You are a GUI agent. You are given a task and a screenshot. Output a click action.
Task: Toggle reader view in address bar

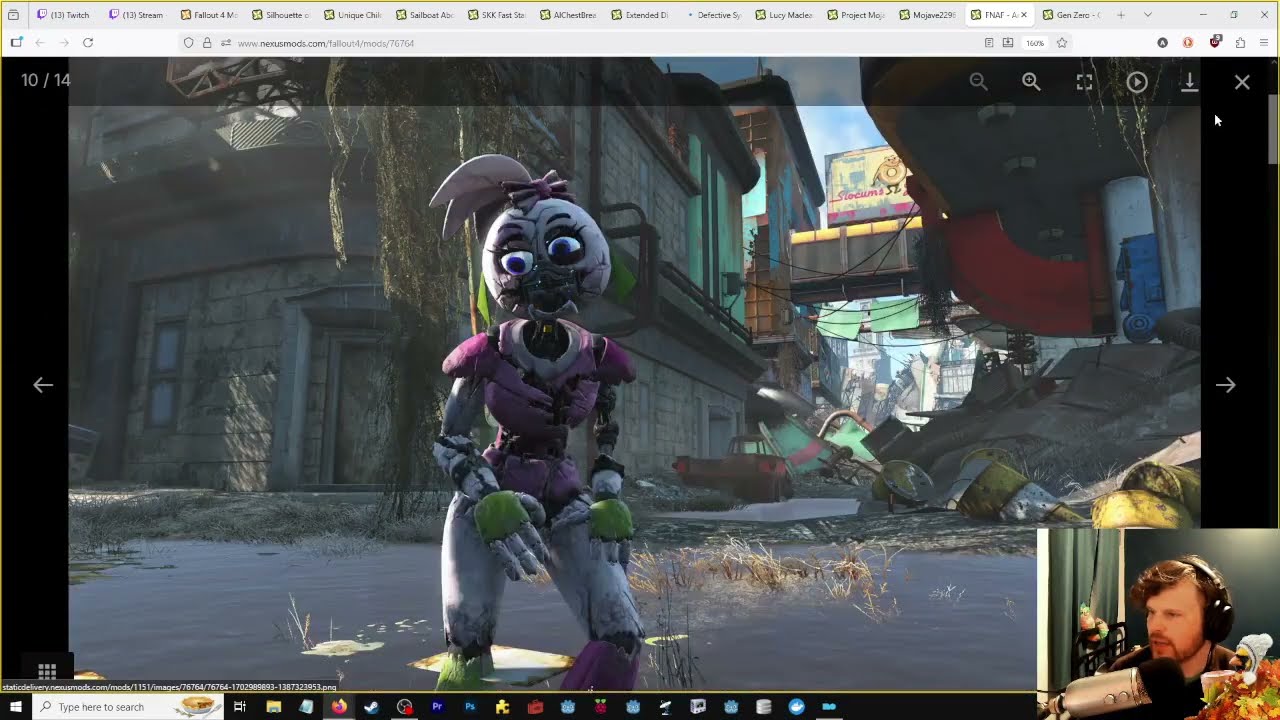point(989,43)
